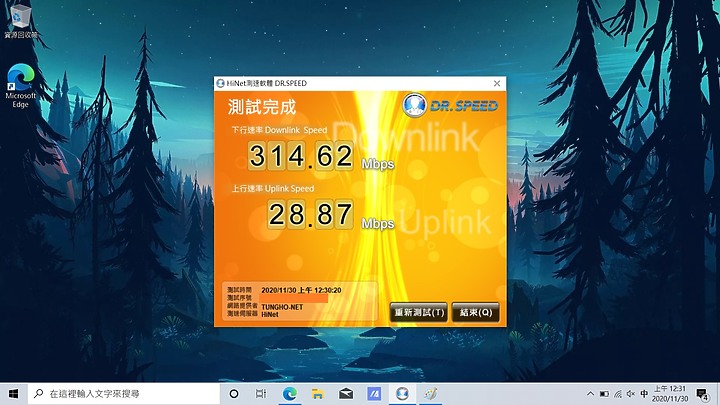Click the 28.87 uplink speed value
Image resolution: width=720 pixels, height=405 pixels.
pyautogui.click(x=310, y=214)
